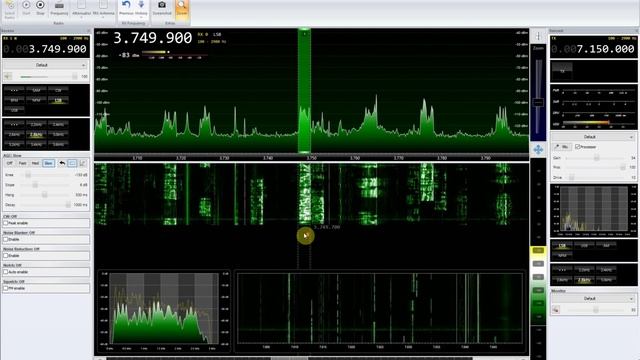The height and width of the screenshot is (360, 640).
Task: Click the TX transmit button
Action: pos(562,70)
